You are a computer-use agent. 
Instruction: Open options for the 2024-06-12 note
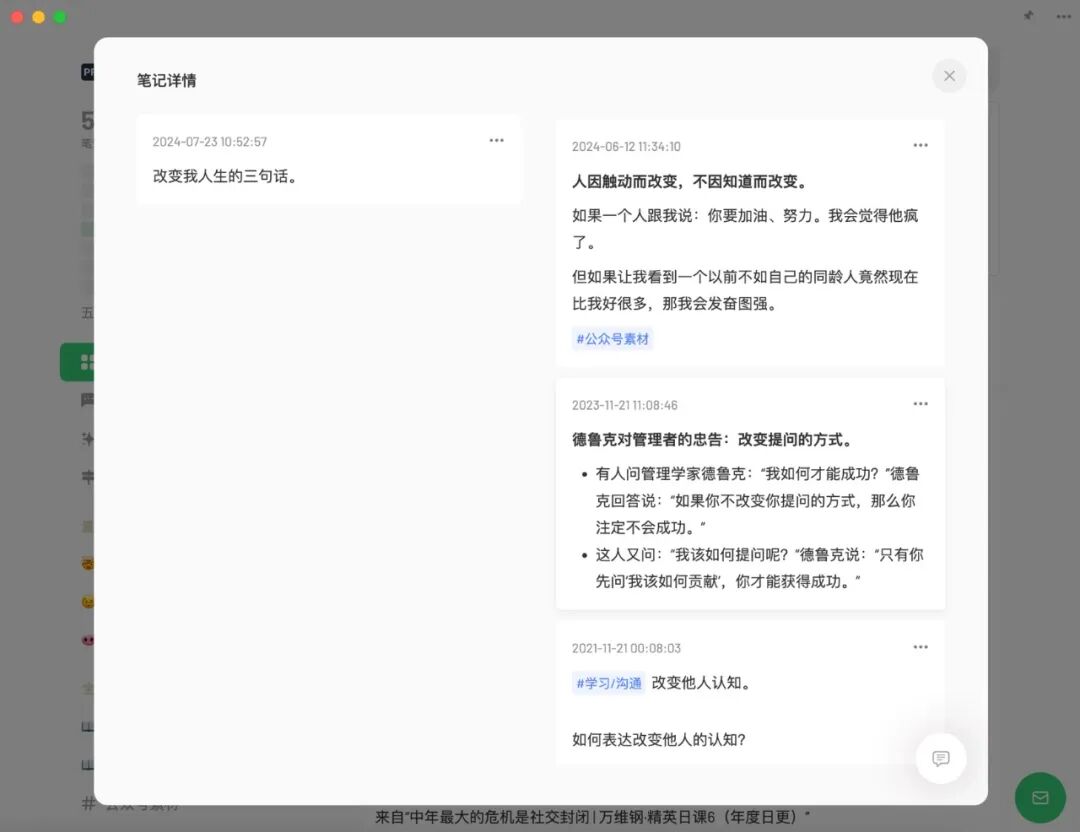point(920,145)
